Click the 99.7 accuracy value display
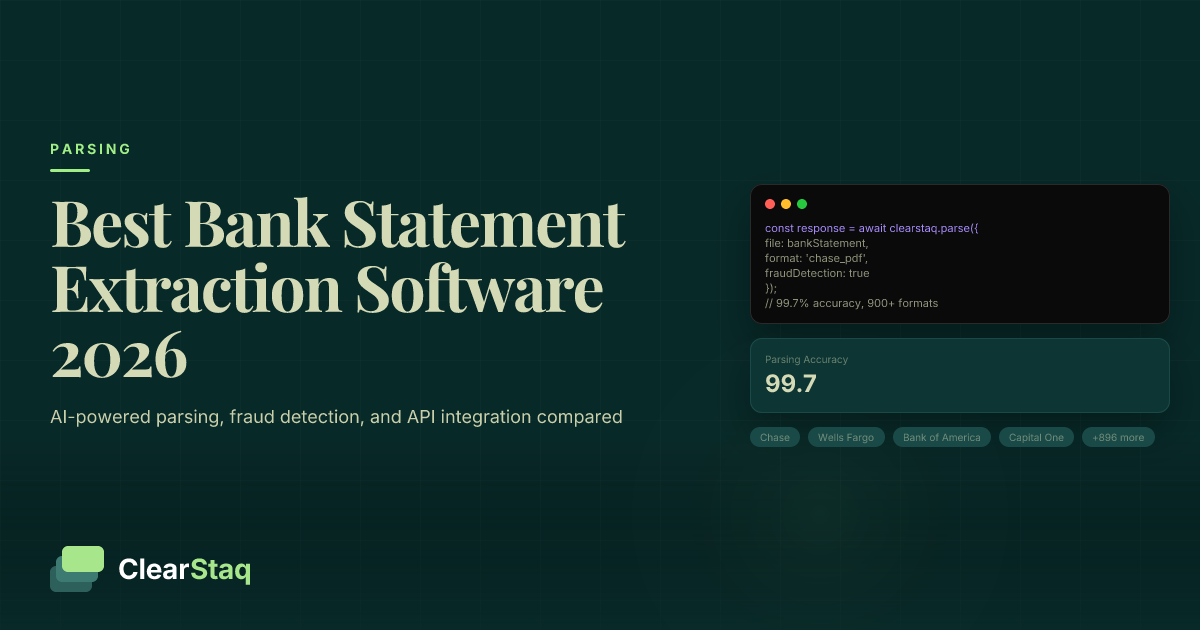This screenshot has width=1200, height=630. click(x=790, y=384)
